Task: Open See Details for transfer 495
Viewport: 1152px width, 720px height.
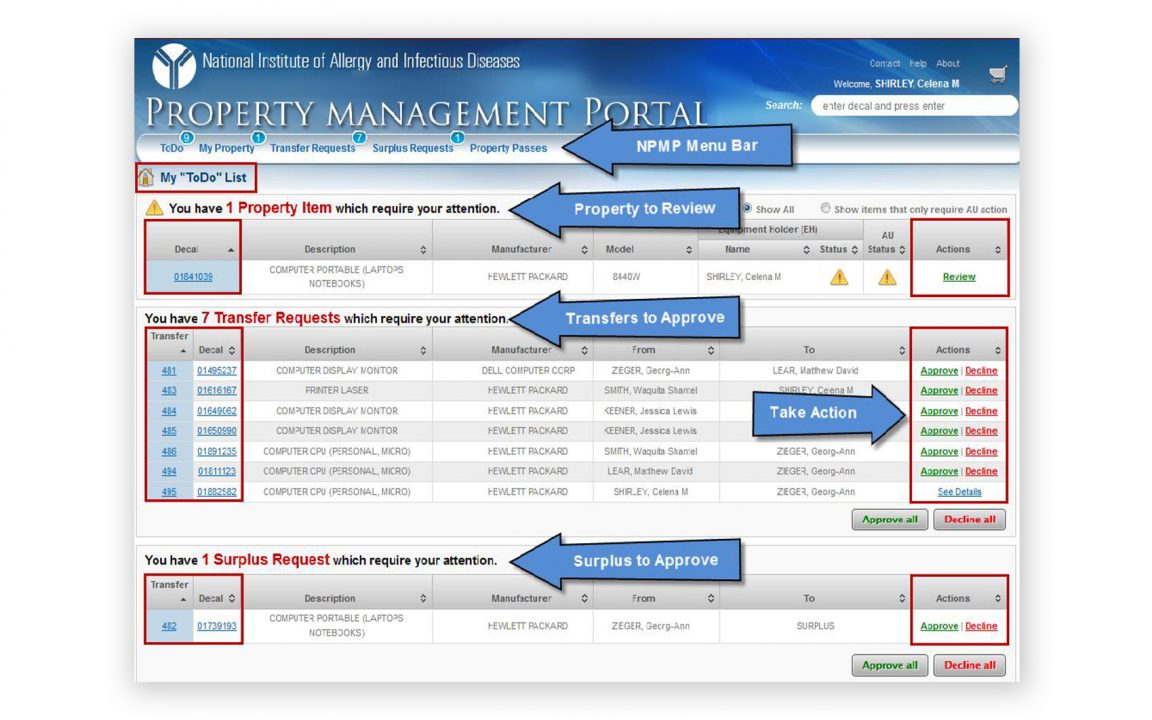Action: [x=959, y=492]
